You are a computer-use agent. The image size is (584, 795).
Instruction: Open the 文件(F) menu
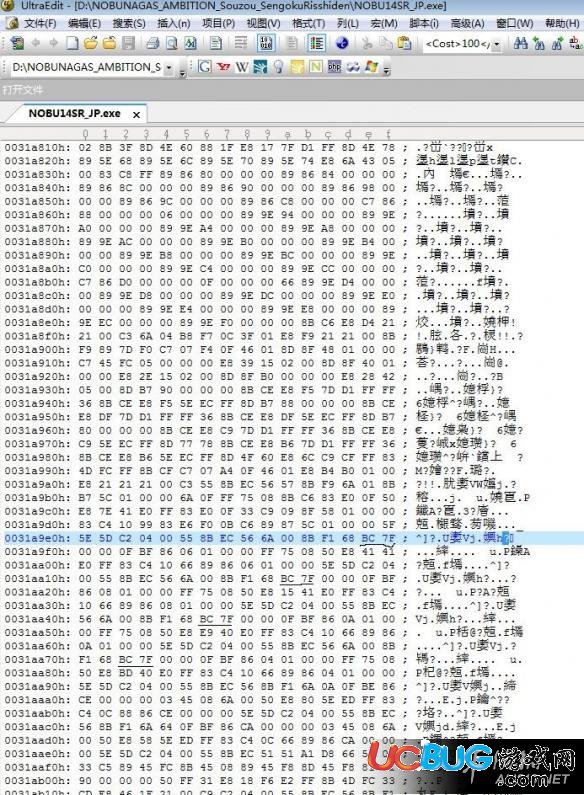click(x=40, y=23)
